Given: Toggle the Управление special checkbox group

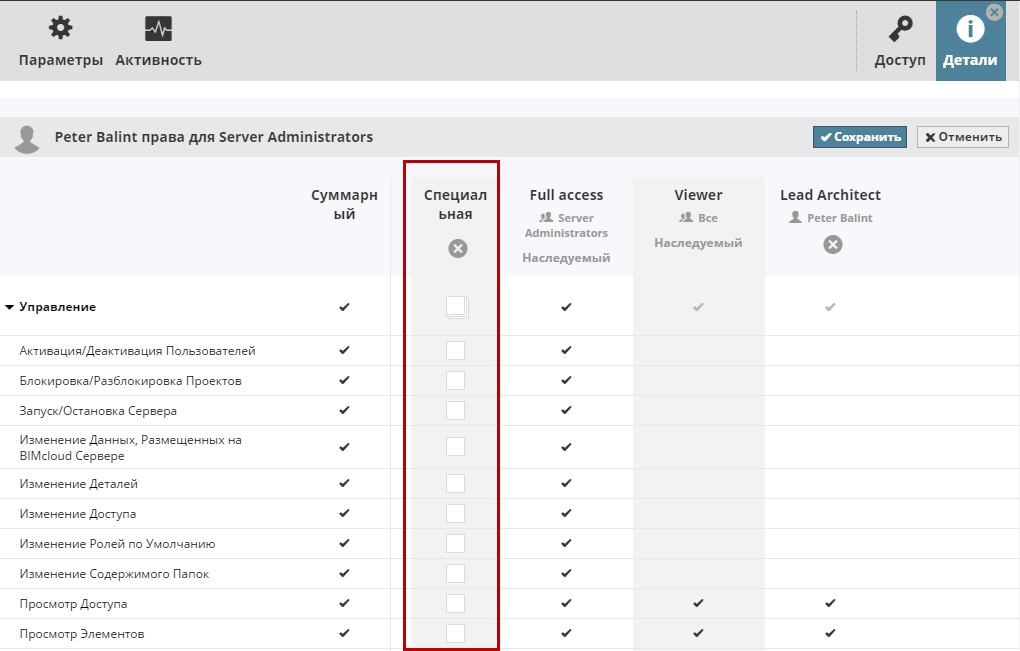Looking at the screenshot, I should click(457, 307).
